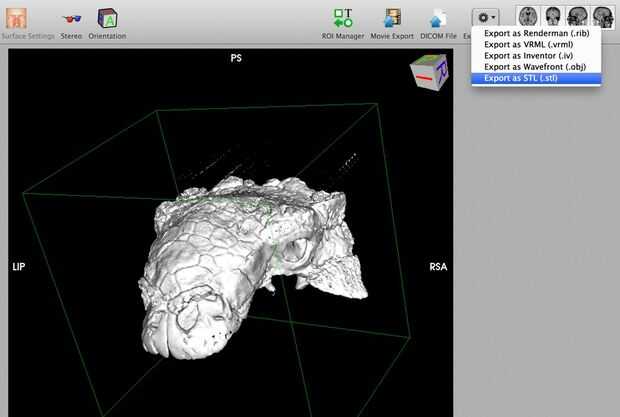Choose Export as Renderman (.rib)
The height and width of the screenshot is (417, 620).
pyautogui.click(x=537, y=33)
